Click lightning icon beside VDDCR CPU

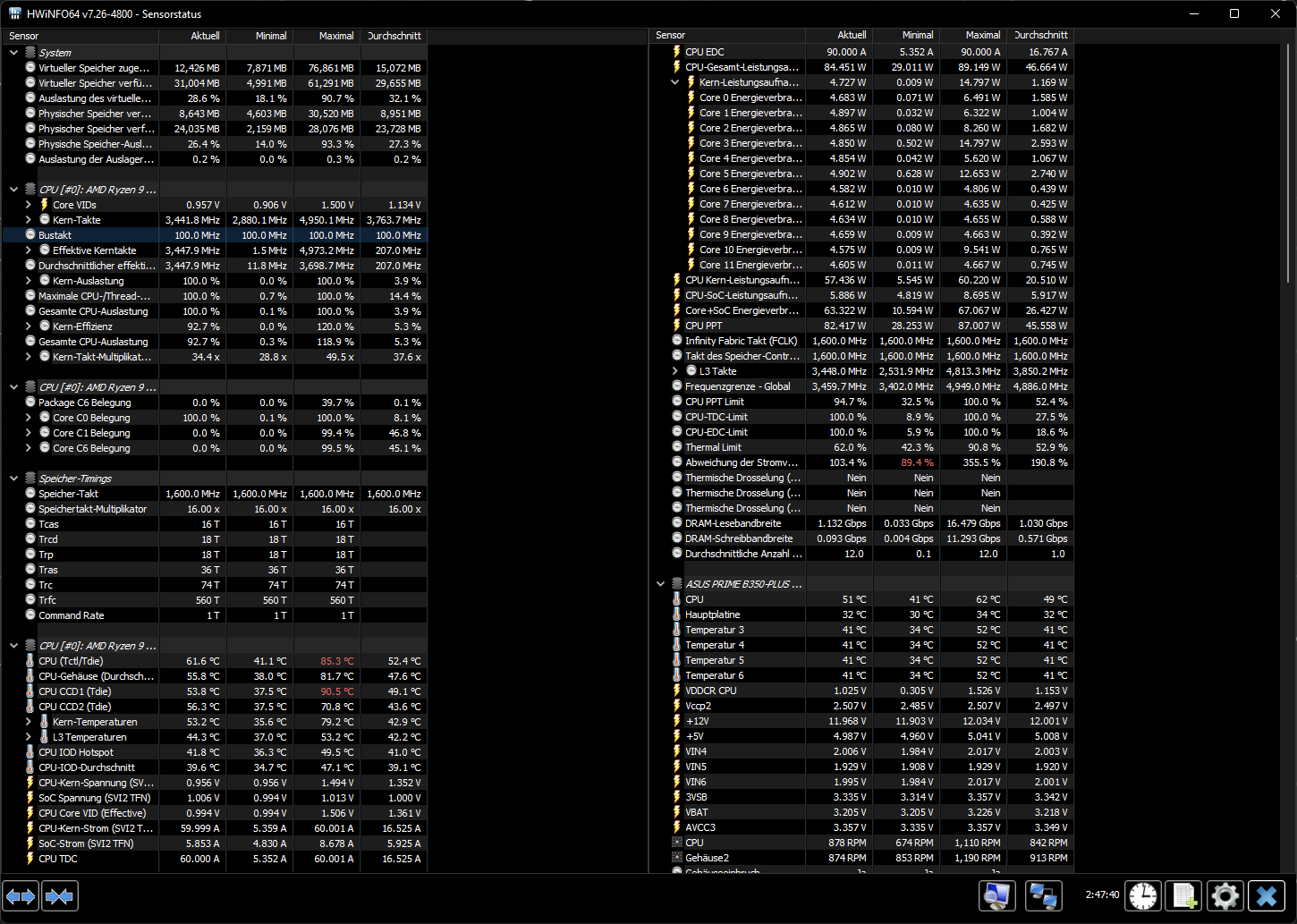(x=677, y=691)
